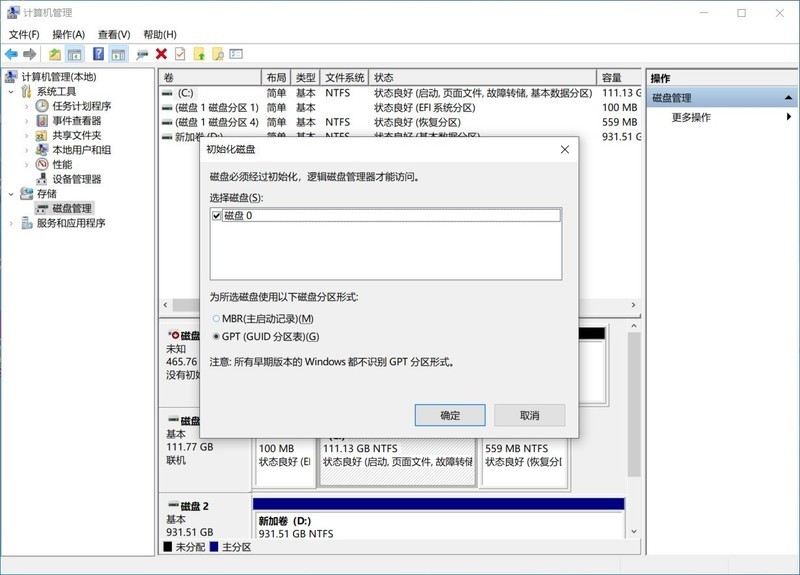Screen dimensions: 800x575
Task: Open 任务计划程序 in the tree
Action: point(82,106)
